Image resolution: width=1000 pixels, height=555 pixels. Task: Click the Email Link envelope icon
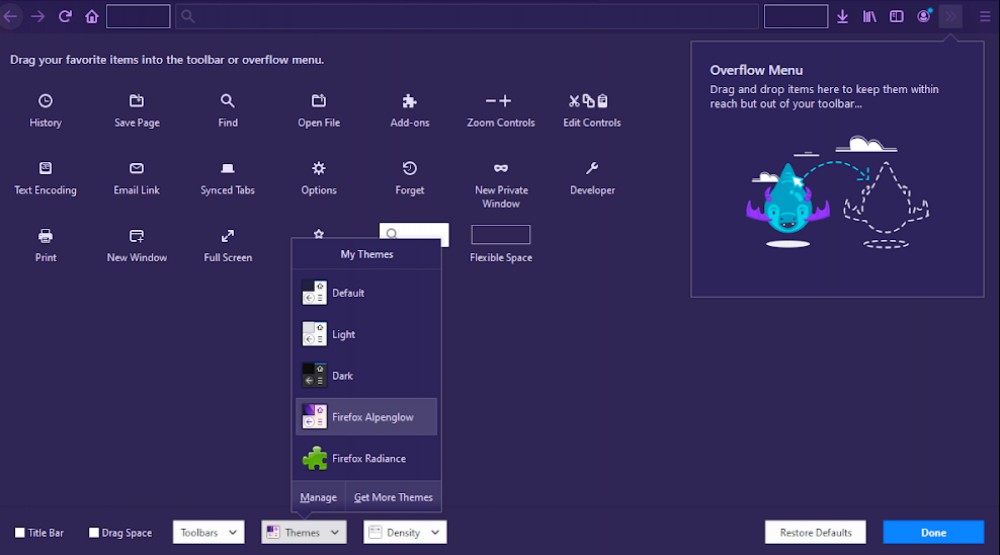click(x=136, y=168)
